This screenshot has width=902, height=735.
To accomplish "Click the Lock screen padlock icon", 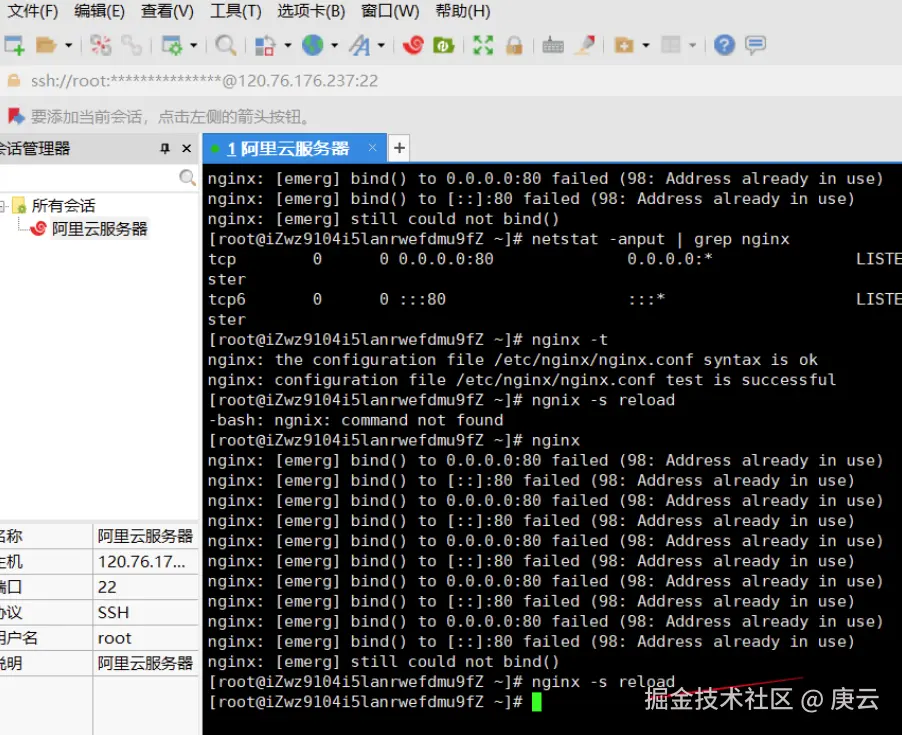I will click(514, 45).
